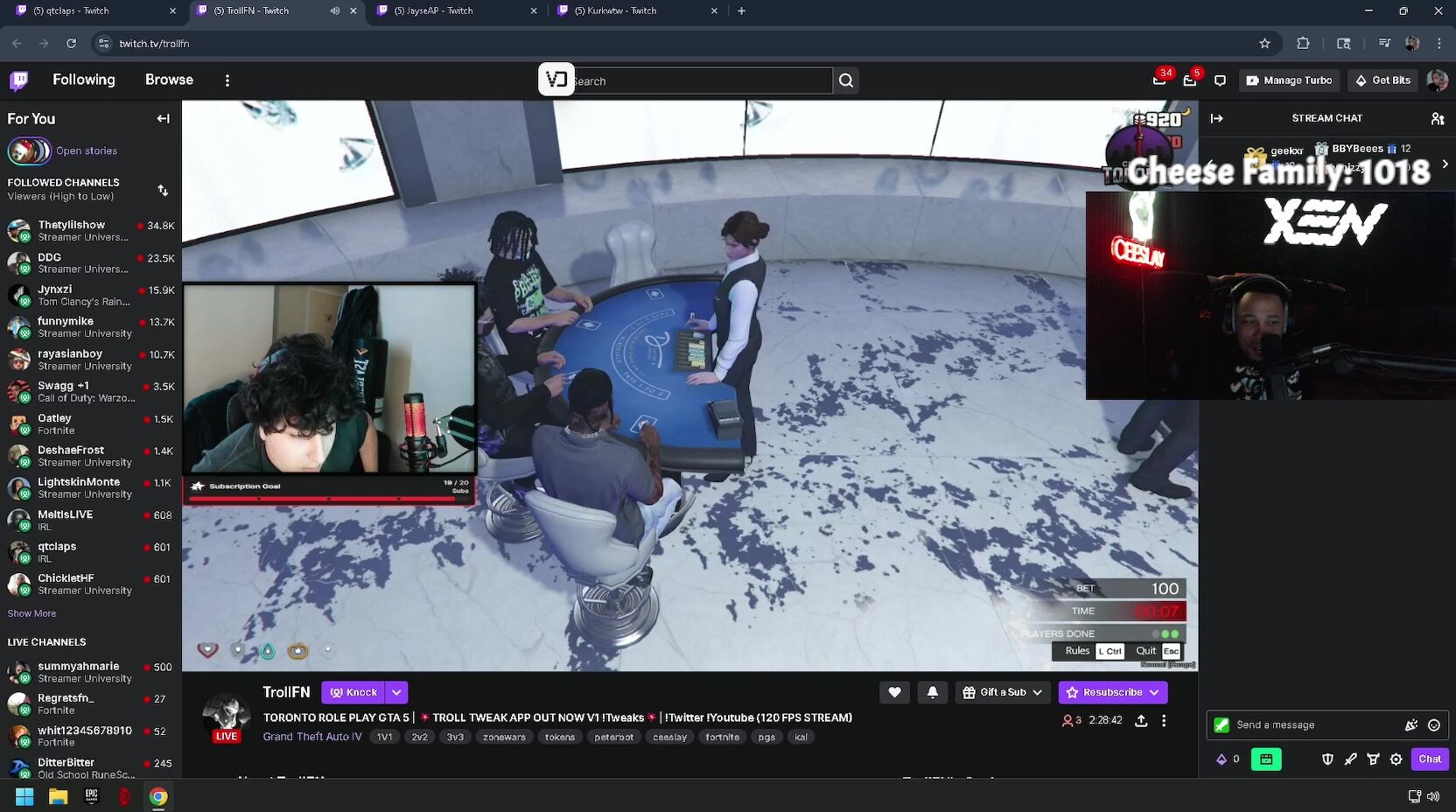
Task: Open the more options dots beside Browse
Action: click(227, 80)
